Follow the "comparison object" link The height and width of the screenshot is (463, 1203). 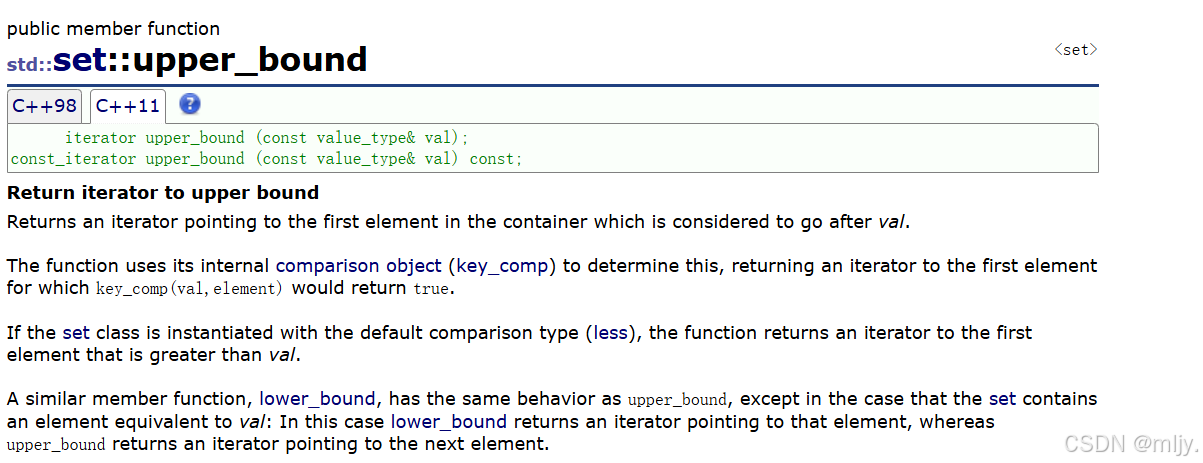tap(358, 266)
